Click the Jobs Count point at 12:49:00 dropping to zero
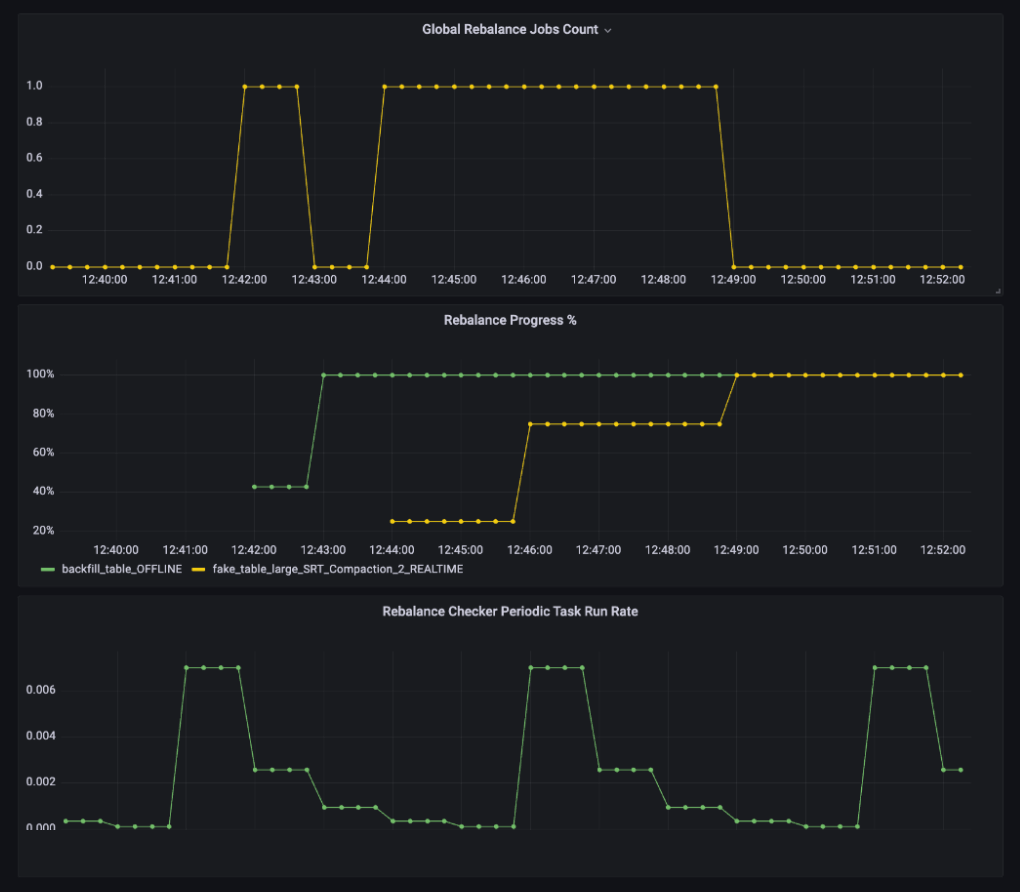The height and width of the screenshot is (892, 1020). pyautogui.click(x=734, y=267)
